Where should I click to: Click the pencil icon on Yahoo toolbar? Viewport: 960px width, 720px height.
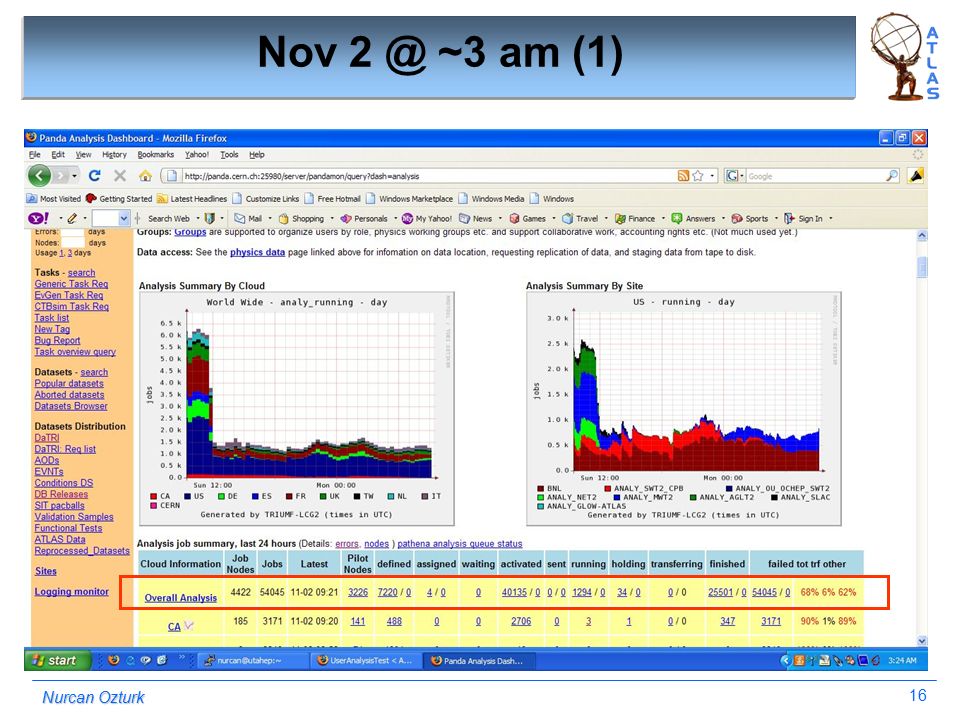pos(72,219)
